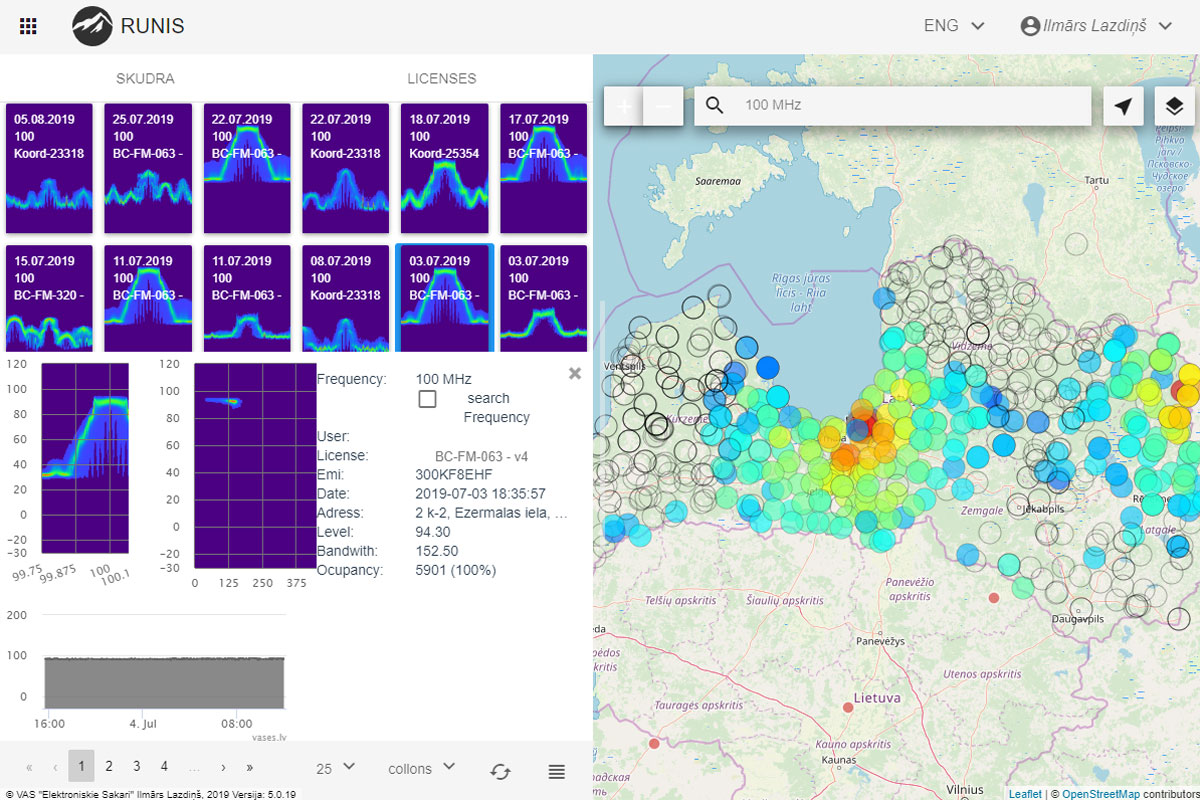Open the Ilmārs Lazdiņš user dropdown
The image size is (1200, 800).
(x=1096, y=26)
